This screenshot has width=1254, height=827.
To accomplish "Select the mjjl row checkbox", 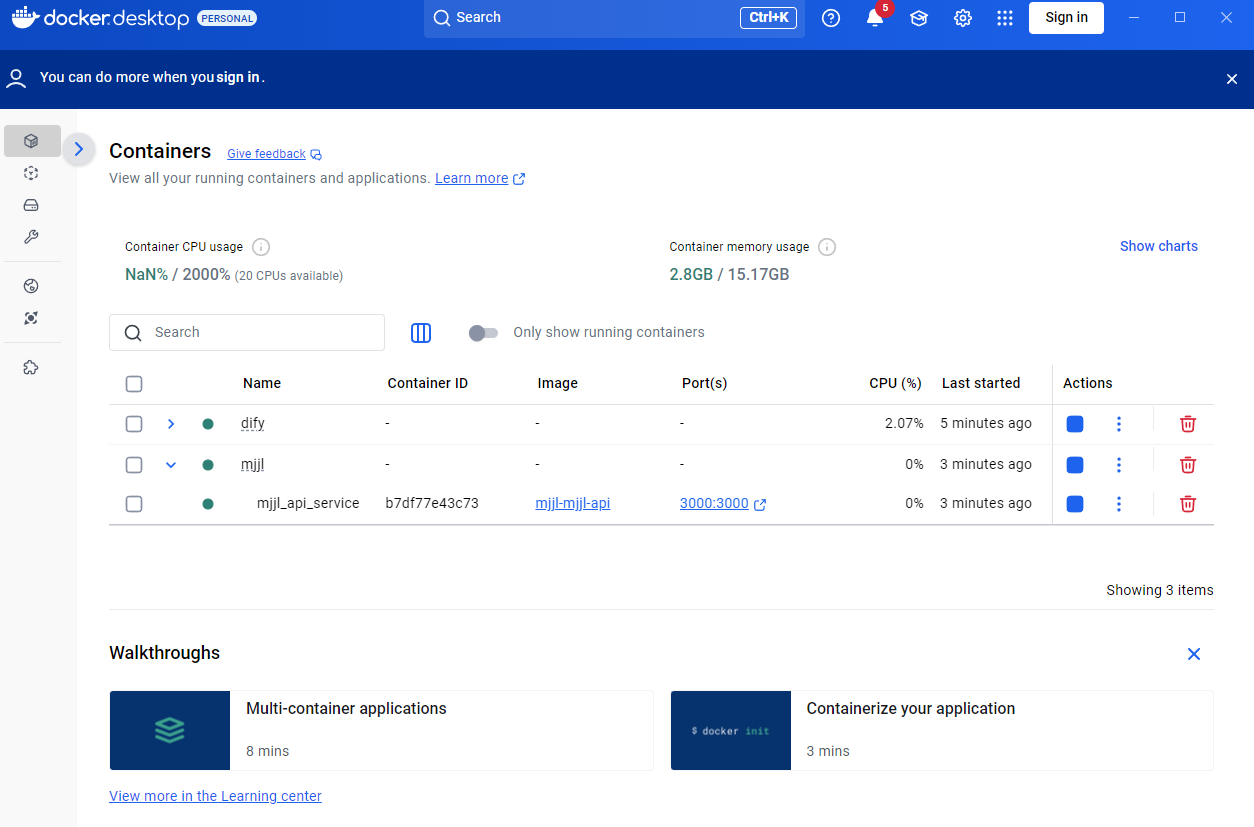I will pyautogui.click(x=134, y=465).
